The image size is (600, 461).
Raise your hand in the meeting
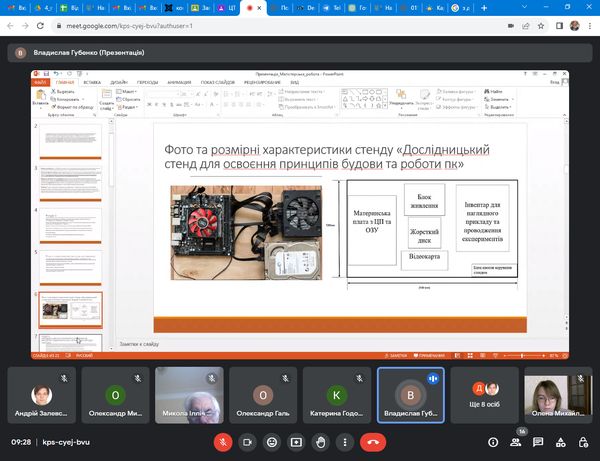tap(321, 440)
